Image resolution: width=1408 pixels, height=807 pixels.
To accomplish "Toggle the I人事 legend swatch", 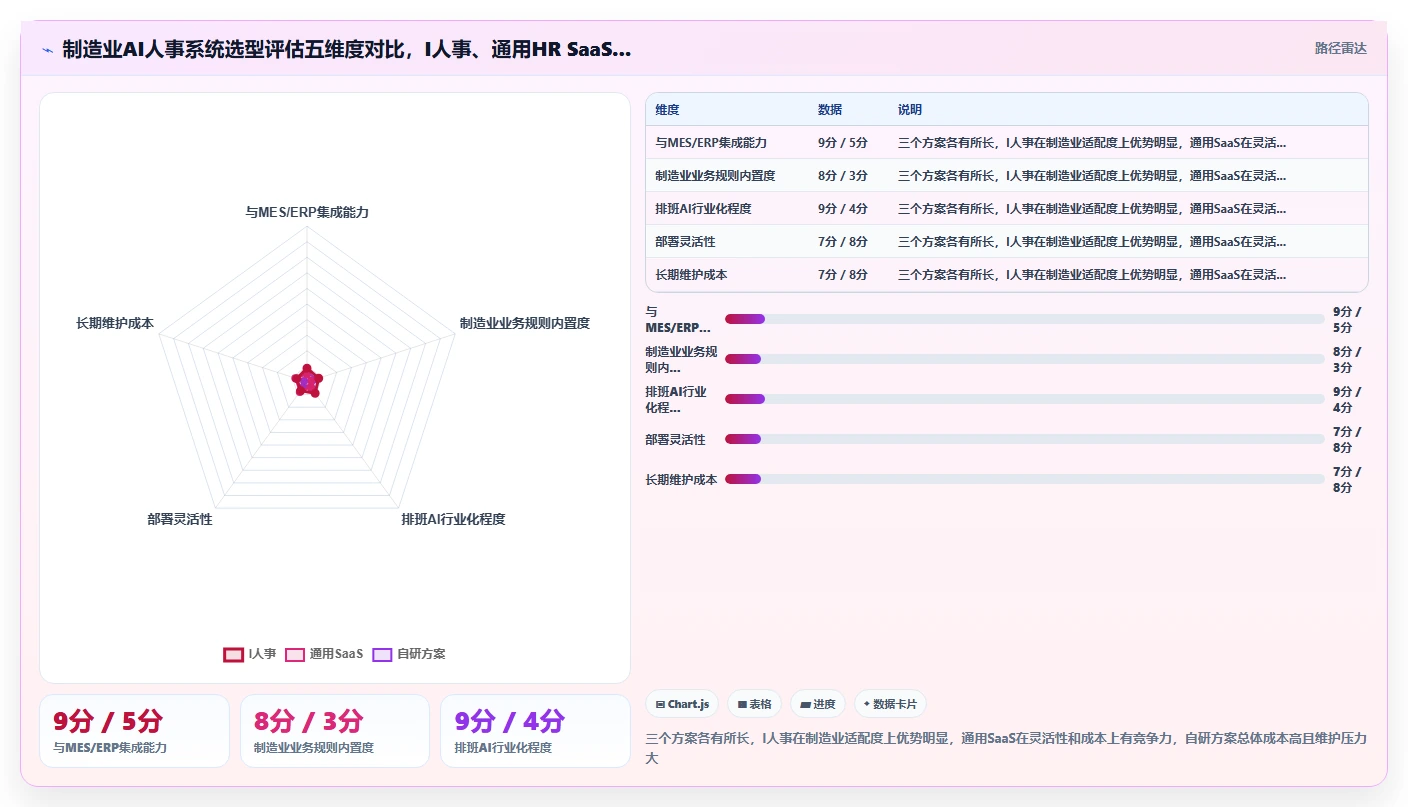I will [233, 654].
